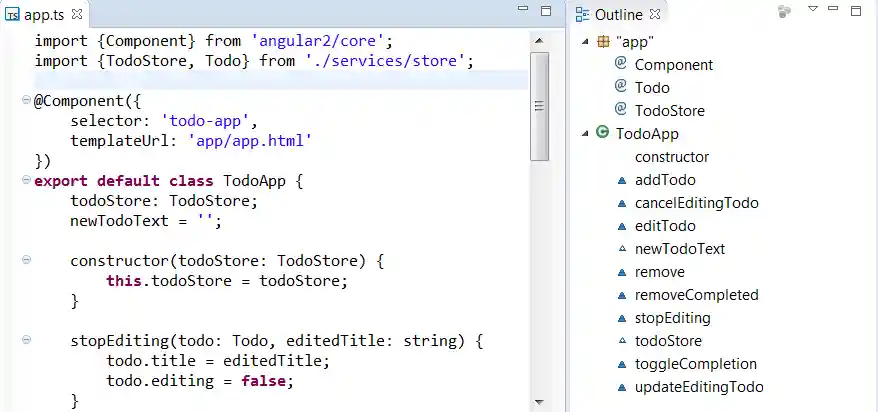This screenshot has width=878, height=412.
Task: Select editTodo in the Outline tree
Action: coord(665,226)
